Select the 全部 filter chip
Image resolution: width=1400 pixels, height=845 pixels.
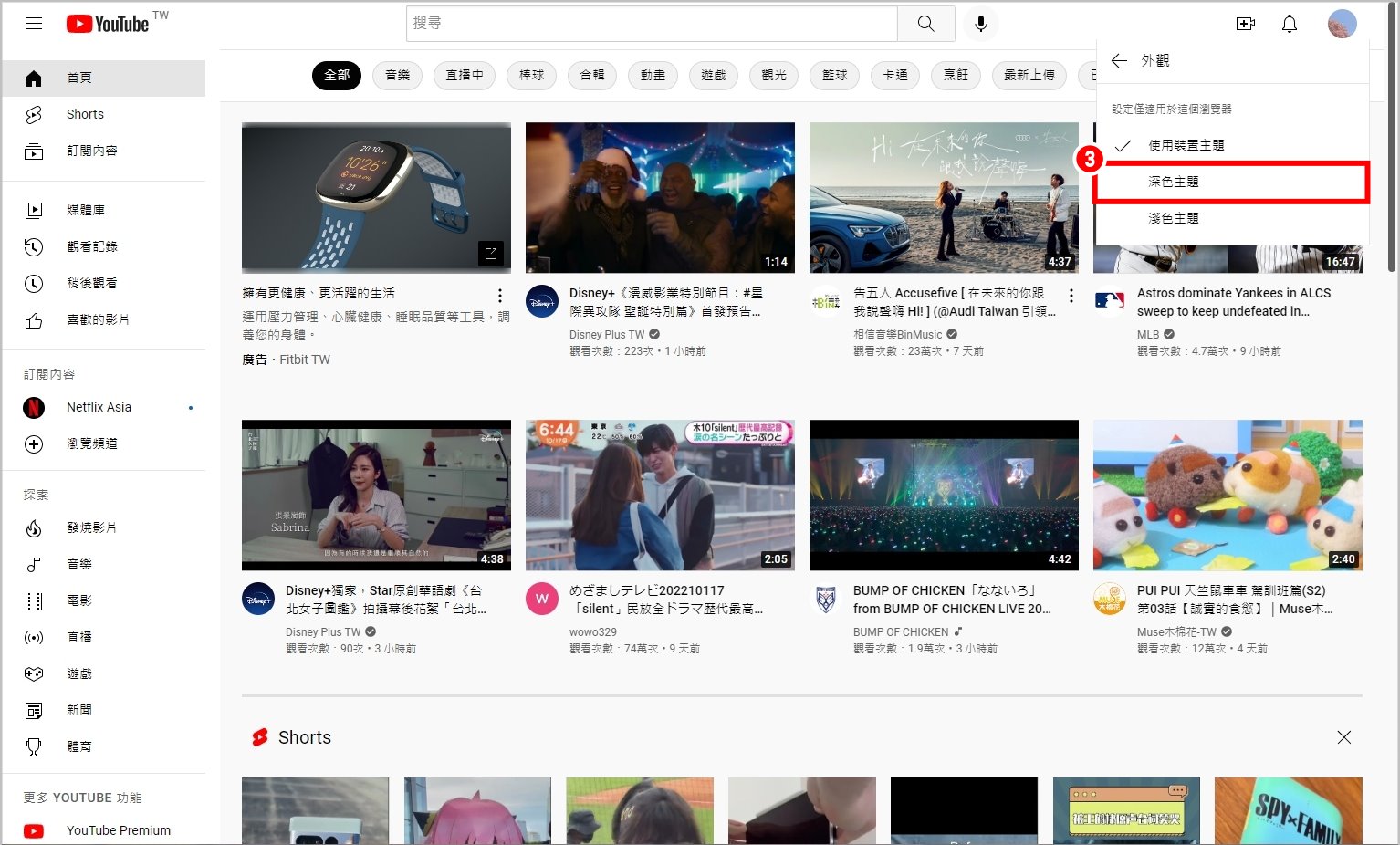[337, 75]
